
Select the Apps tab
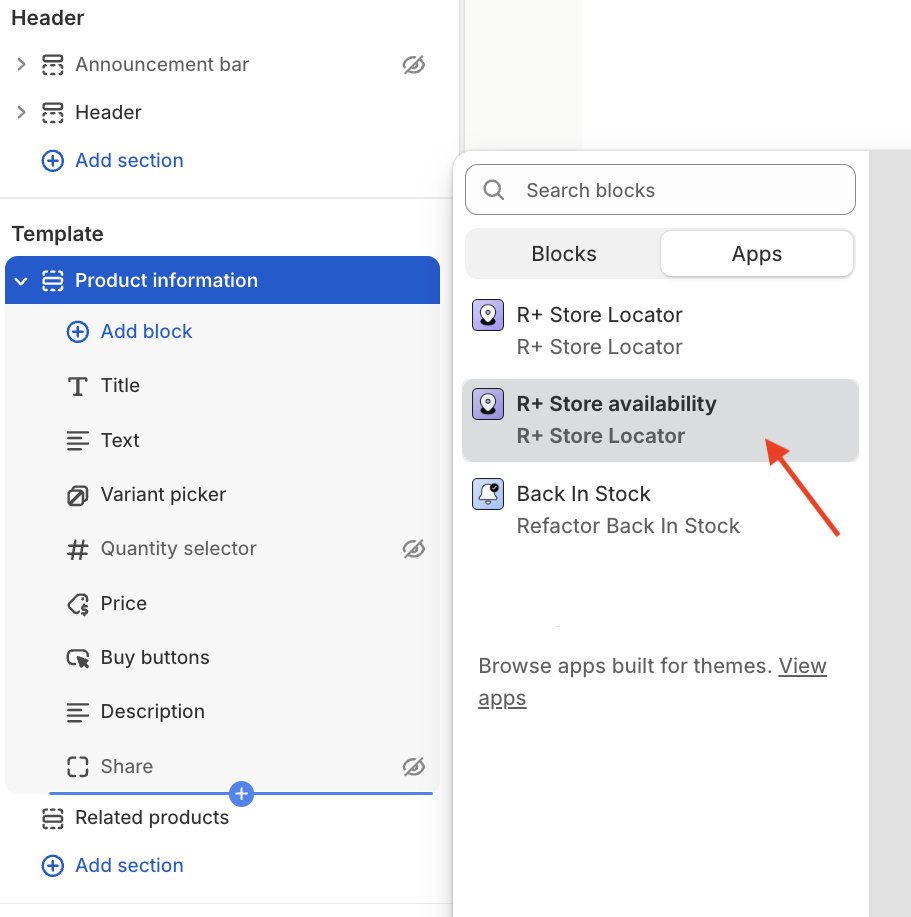[x=757, y=254]
